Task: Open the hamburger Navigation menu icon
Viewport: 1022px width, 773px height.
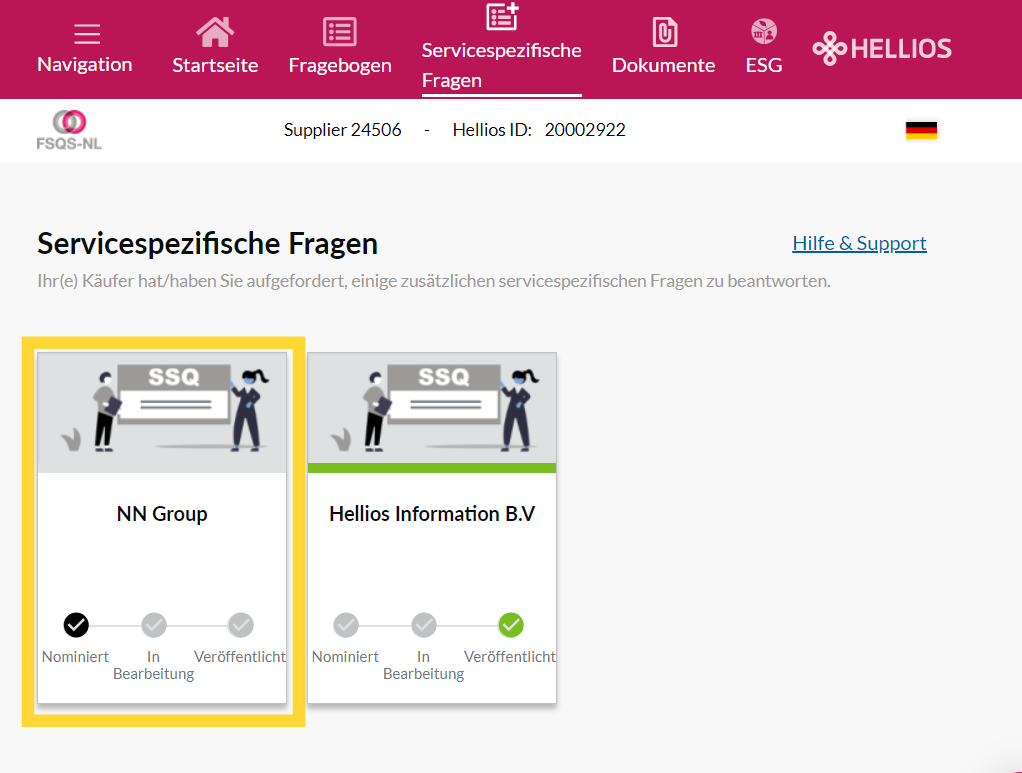Action: click(x=87, y=33)
